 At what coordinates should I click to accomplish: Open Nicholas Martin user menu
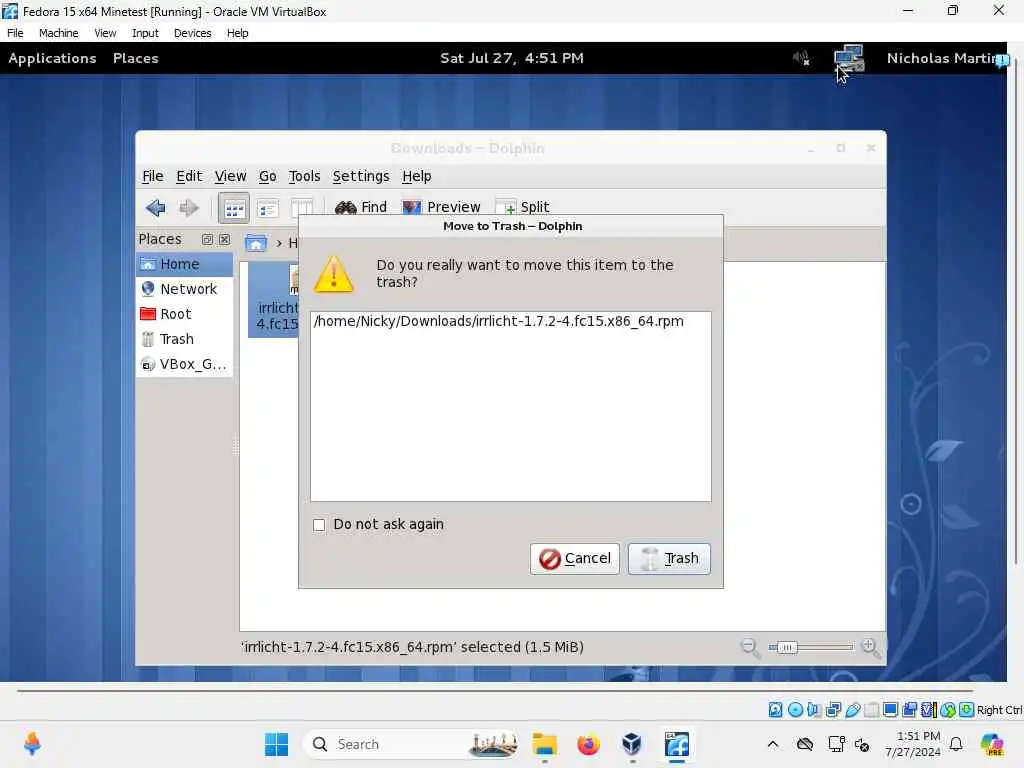pyautogui.click(x=941, y=58)
